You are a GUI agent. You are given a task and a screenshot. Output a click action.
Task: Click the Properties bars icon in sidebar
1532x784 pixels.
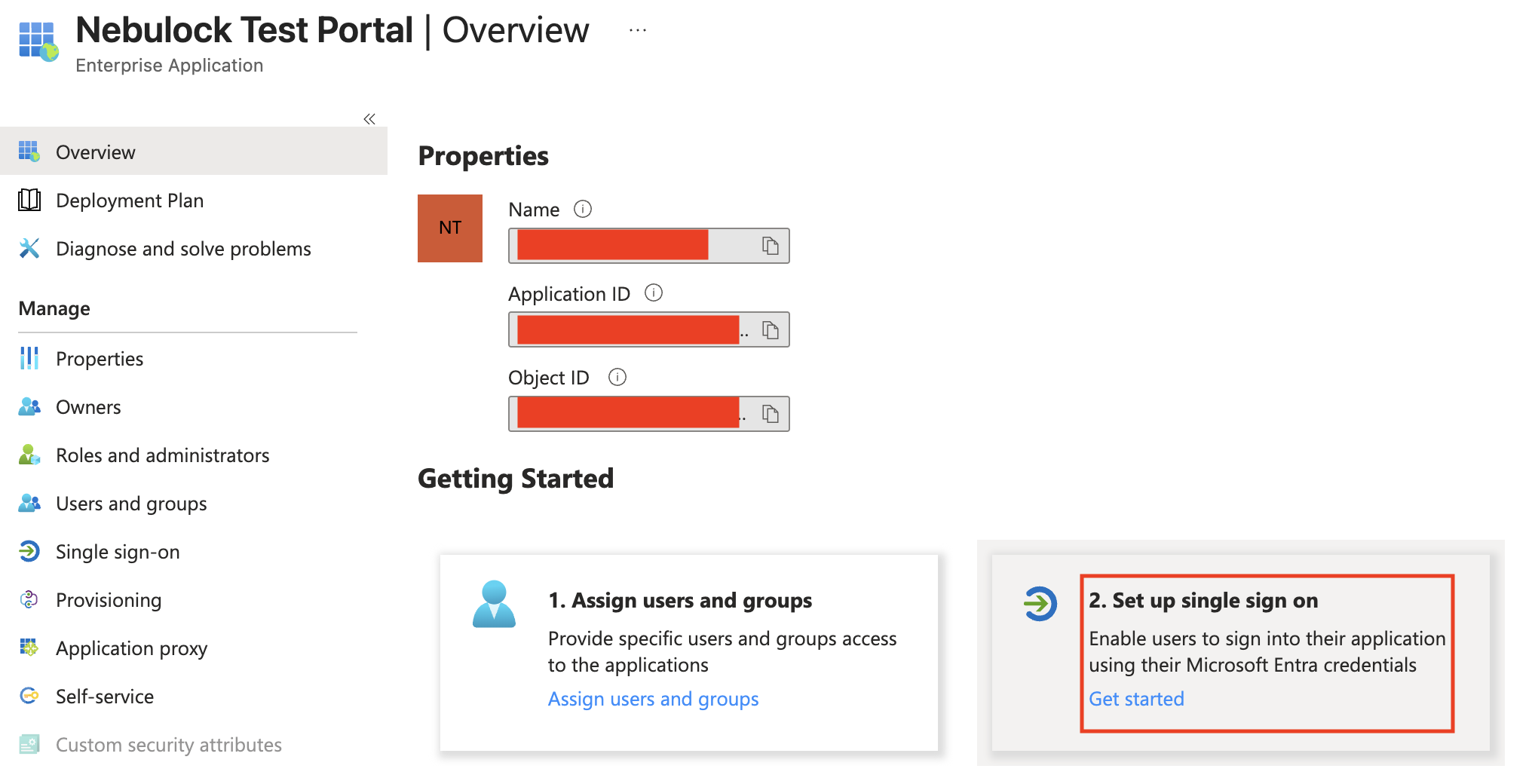point(29,358)
